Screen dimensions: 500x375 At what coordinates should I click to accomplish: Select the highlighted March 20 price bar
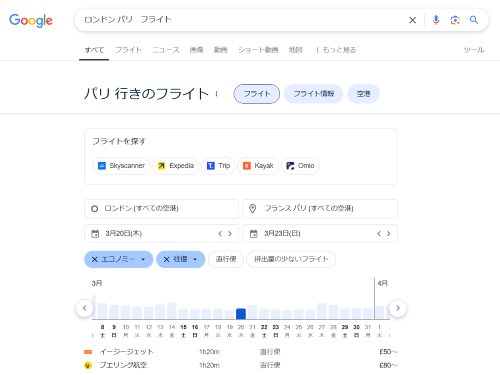tap(241, 314)
